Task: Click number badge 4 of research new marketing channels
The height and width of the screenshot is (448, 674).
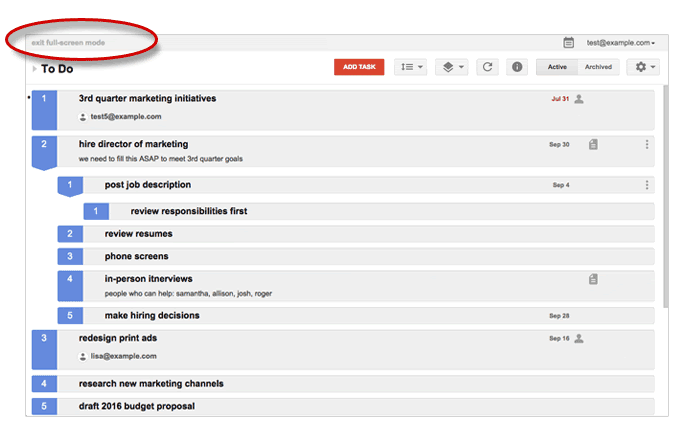Action: tap(44, 384)
